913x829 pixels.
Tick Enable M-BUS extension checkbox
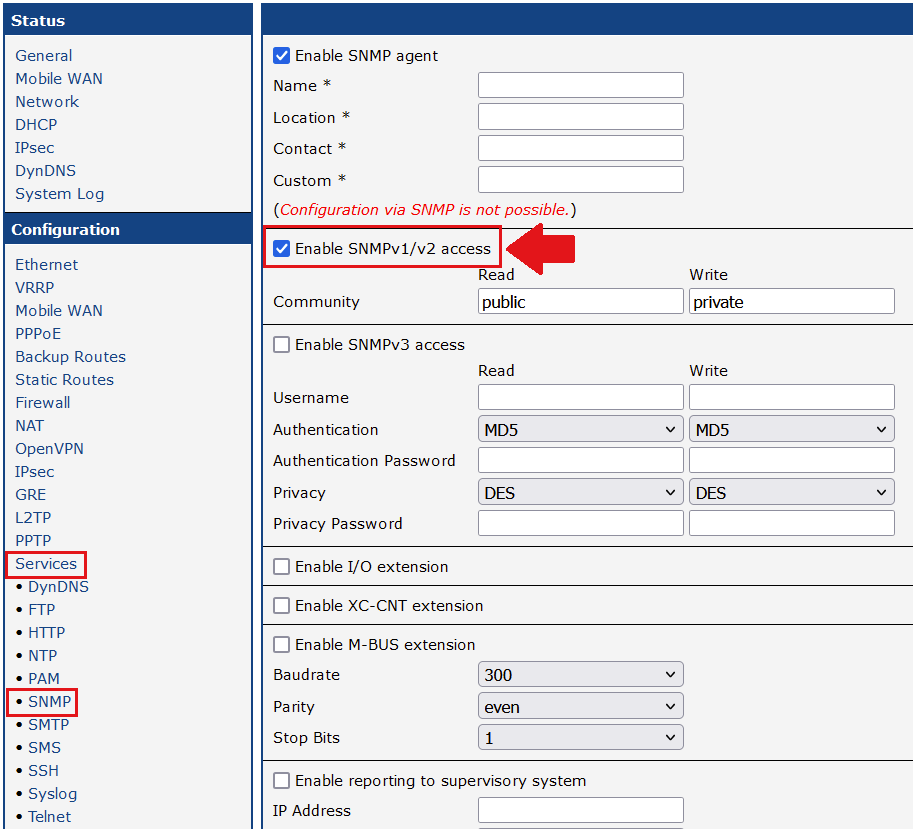pos(282,645)
